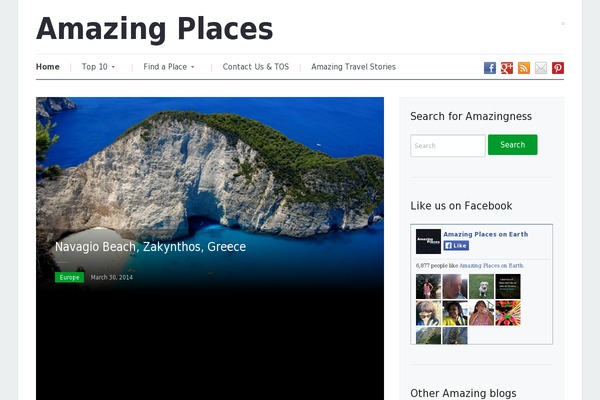This screenshot has width=600, height=400.
Task: Open the Facebook social icon
Action: coord(490,68)
